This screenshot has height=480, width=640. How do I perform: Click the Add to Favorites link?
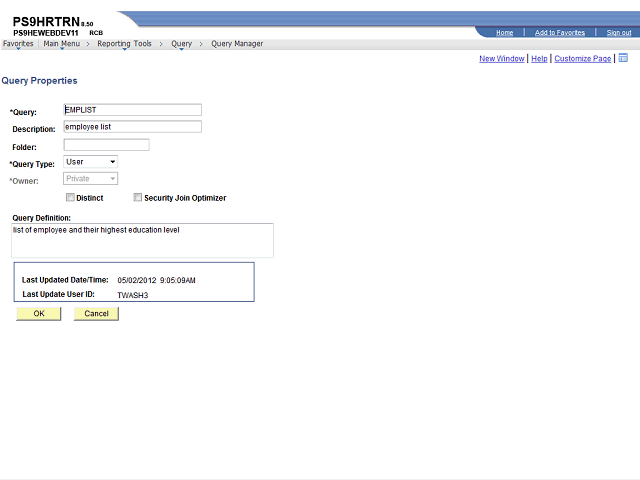click(x=559, y=33)
